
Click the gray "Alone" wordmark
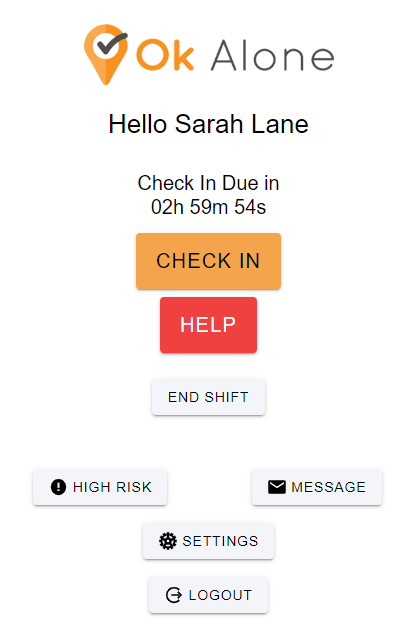(x=273, y=56)
